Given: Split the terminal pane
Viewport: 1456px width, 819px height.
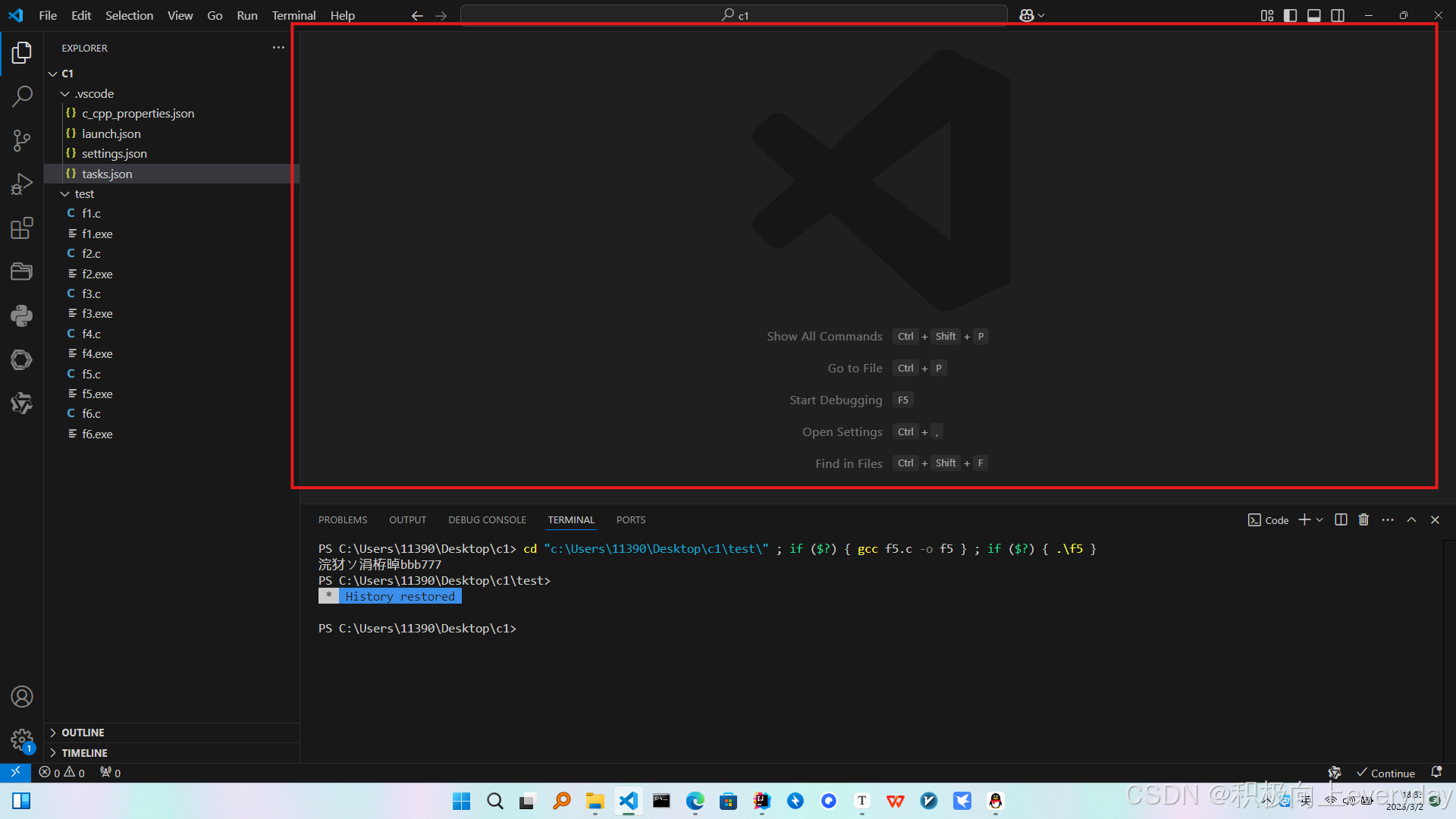Looking at the screenshot, I should point(1341,520).
